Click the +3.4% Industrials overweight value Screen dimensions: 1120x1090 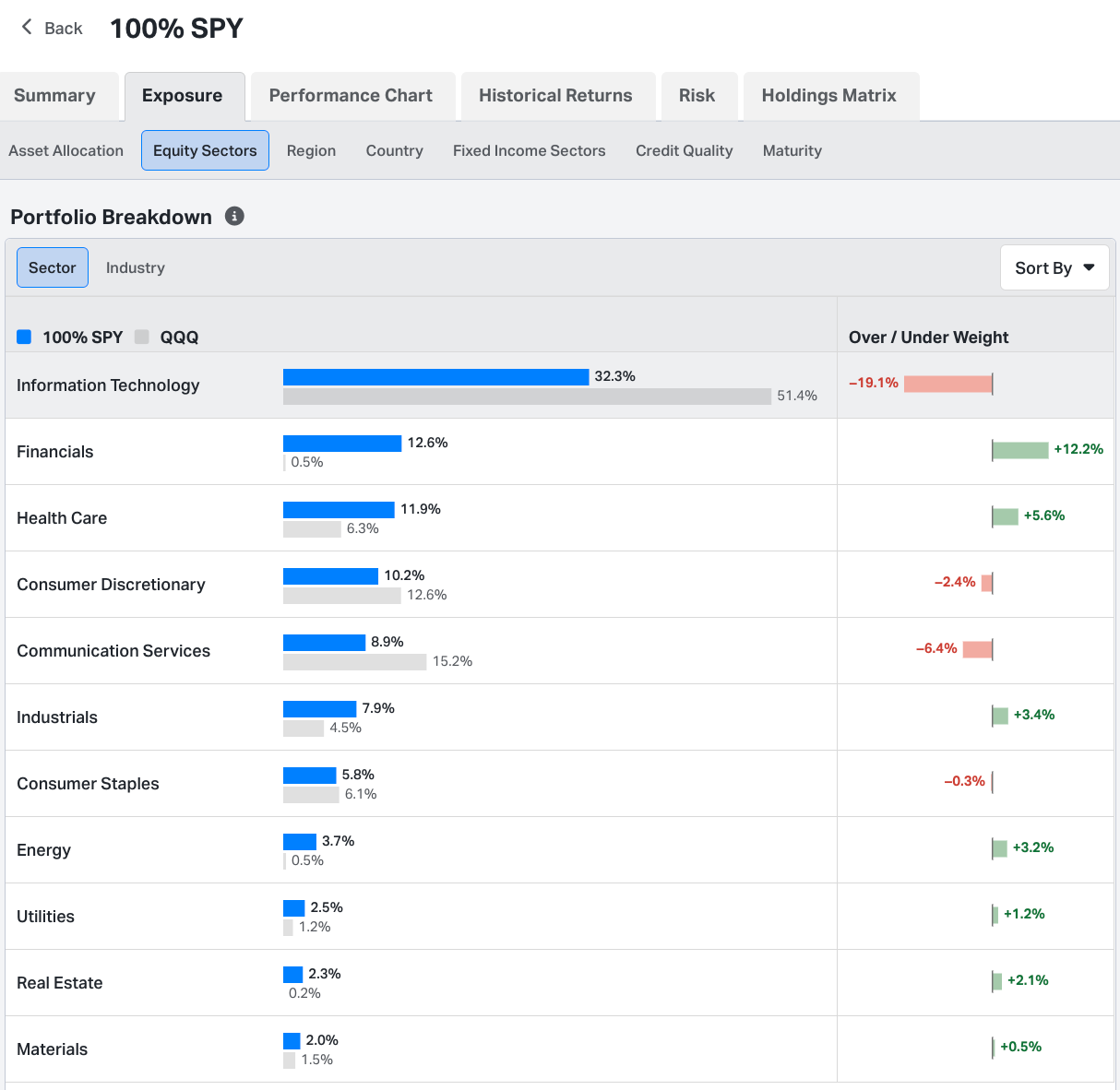click(1034, 715)
